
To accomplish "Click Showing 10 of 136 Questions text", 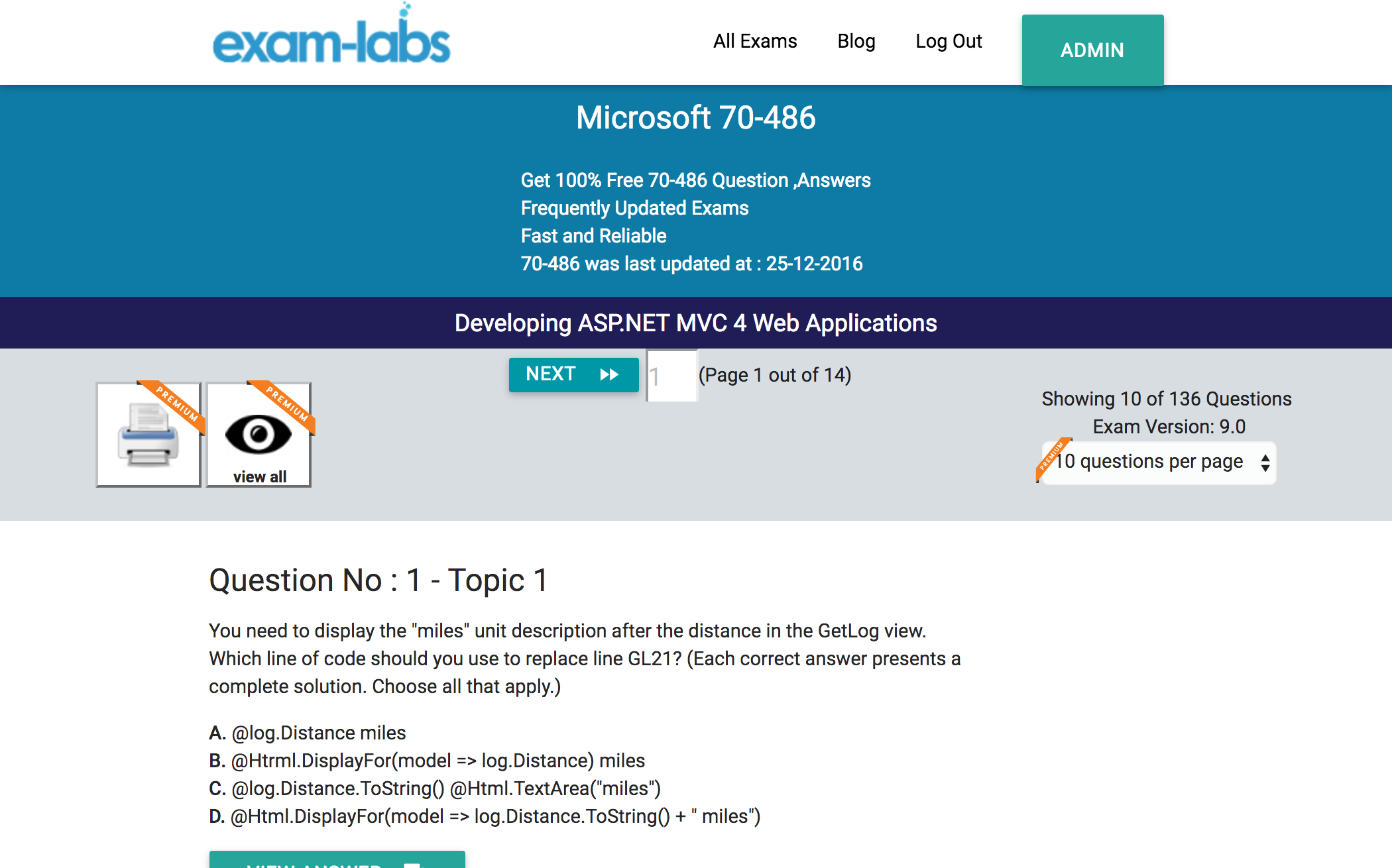I will point(1167,399).
